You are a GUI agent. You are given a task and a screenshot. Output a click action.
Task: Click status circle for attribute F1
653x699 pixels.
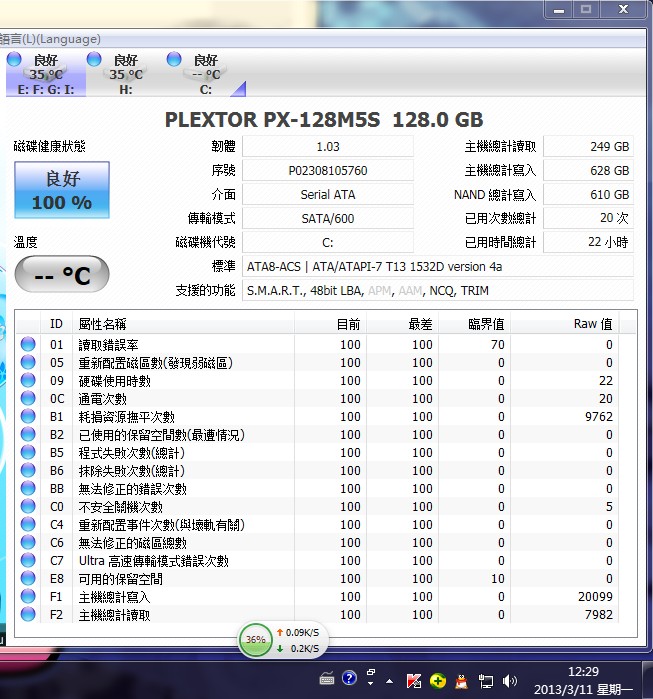coord(28,596)
